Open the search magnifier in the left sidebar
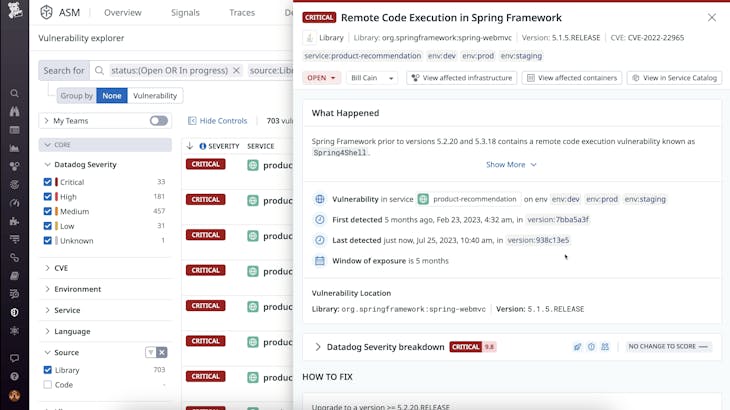The height and width of the screenshot is (410, 730). pos(14,94)
